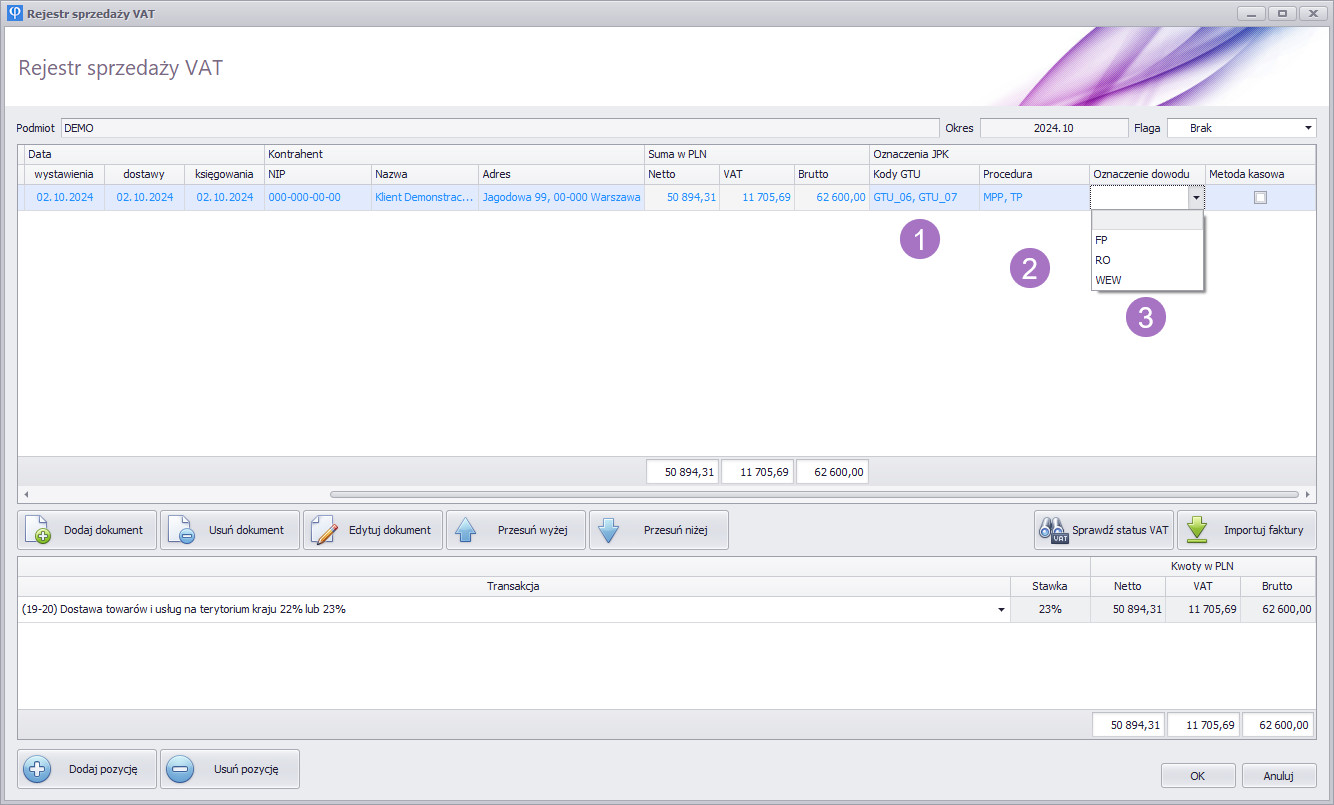Click the Podmiot field showing DEMO

500,128
